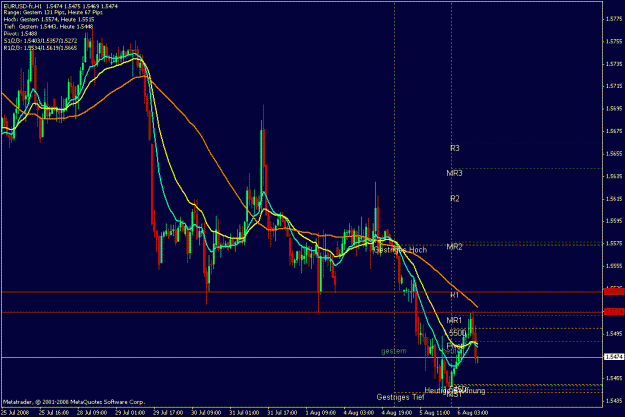Click the 1.5755 price axis label
625x417 pixels.
(x=614, y=41)
